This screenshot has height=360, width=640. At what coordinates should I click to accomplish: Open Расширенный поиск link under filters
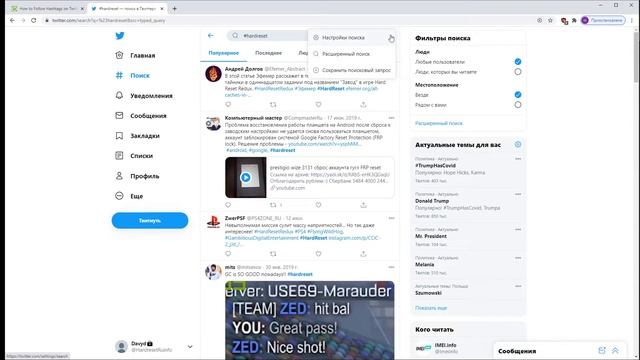click(x=438, y=123)
